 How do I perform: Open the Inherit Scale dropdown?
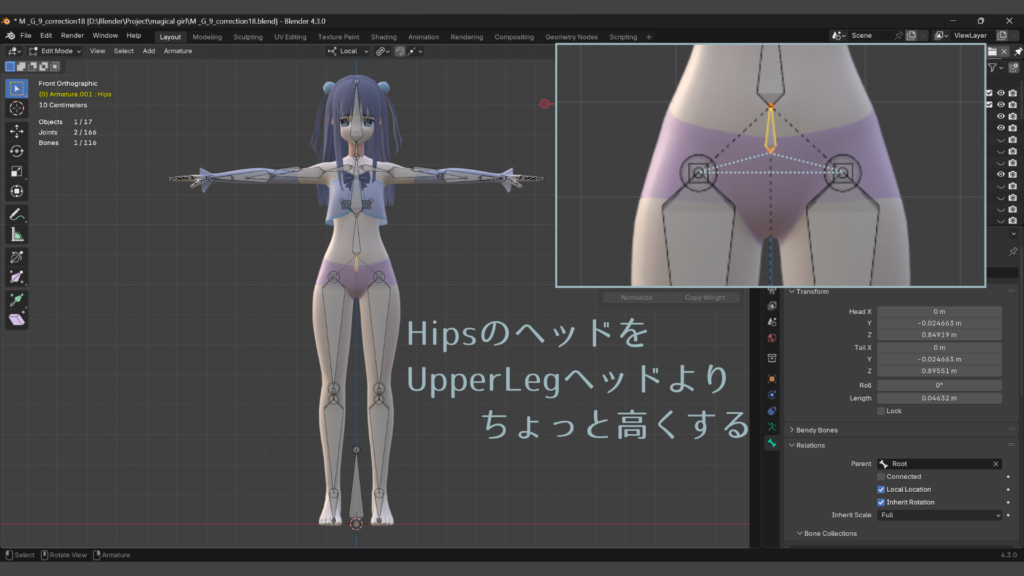tap(939, 515)
